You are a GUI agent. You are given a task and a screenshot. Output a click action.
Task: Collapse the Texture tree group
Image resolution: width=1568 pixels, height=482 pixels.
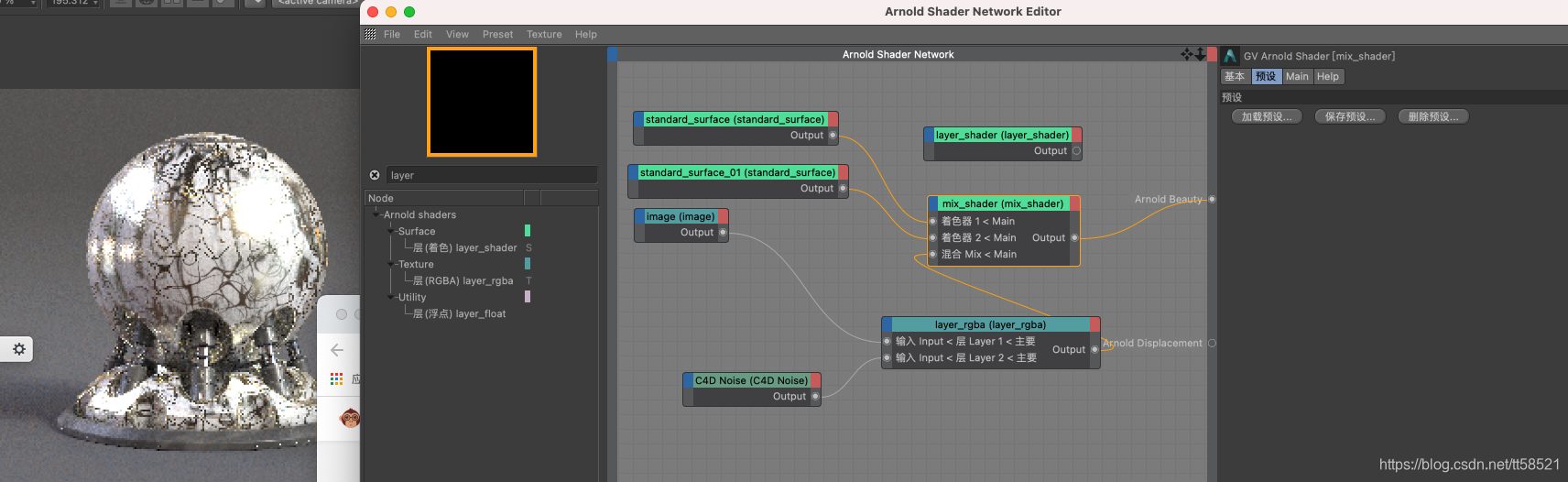click(391, 264)
